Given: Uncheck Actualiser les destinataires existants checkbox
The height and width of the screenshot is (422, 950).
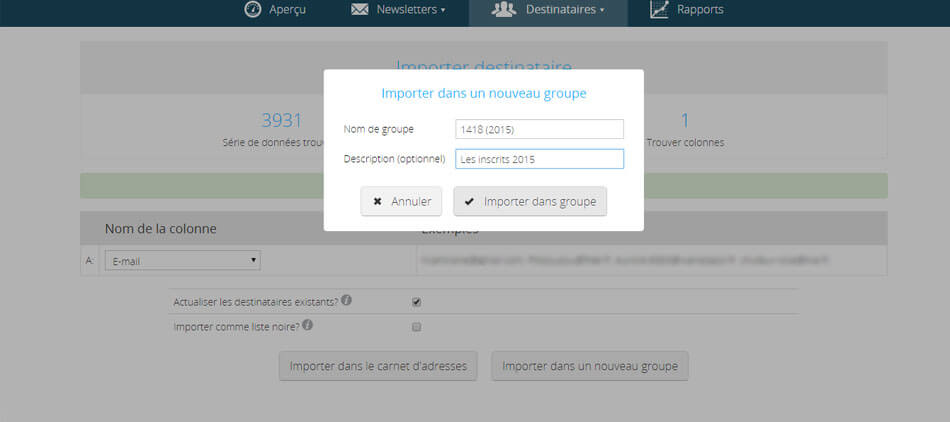Looking at the screenshot, I should (x=416, y=302).
